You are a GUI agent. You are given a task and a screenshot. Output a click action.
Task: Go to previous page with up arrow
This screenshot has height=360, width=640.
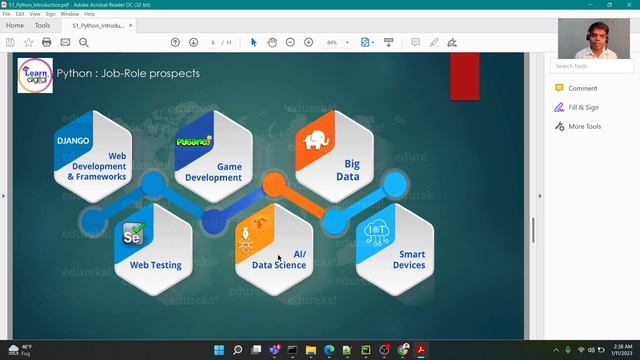[x=175, y=42]
